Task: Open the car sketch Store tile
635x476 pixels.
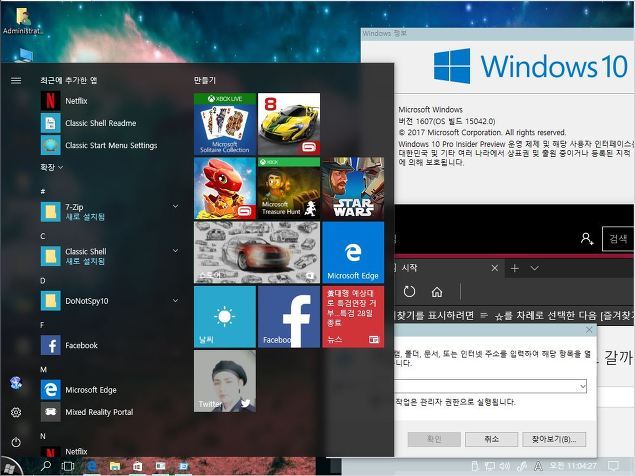Action: 257,252
